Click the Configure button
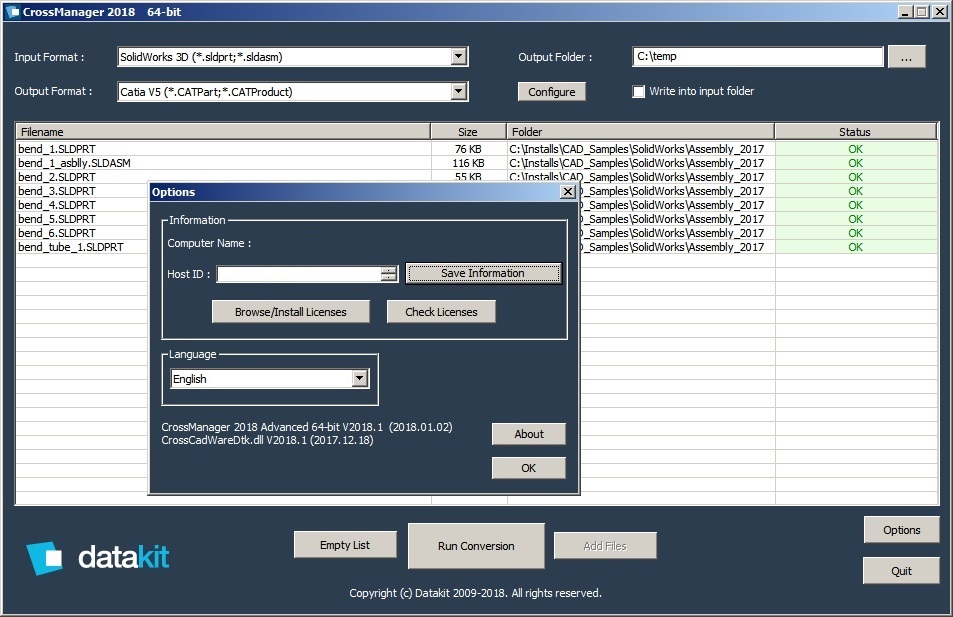The height and width of the screenshot is (617, 953). pos(551,92)
